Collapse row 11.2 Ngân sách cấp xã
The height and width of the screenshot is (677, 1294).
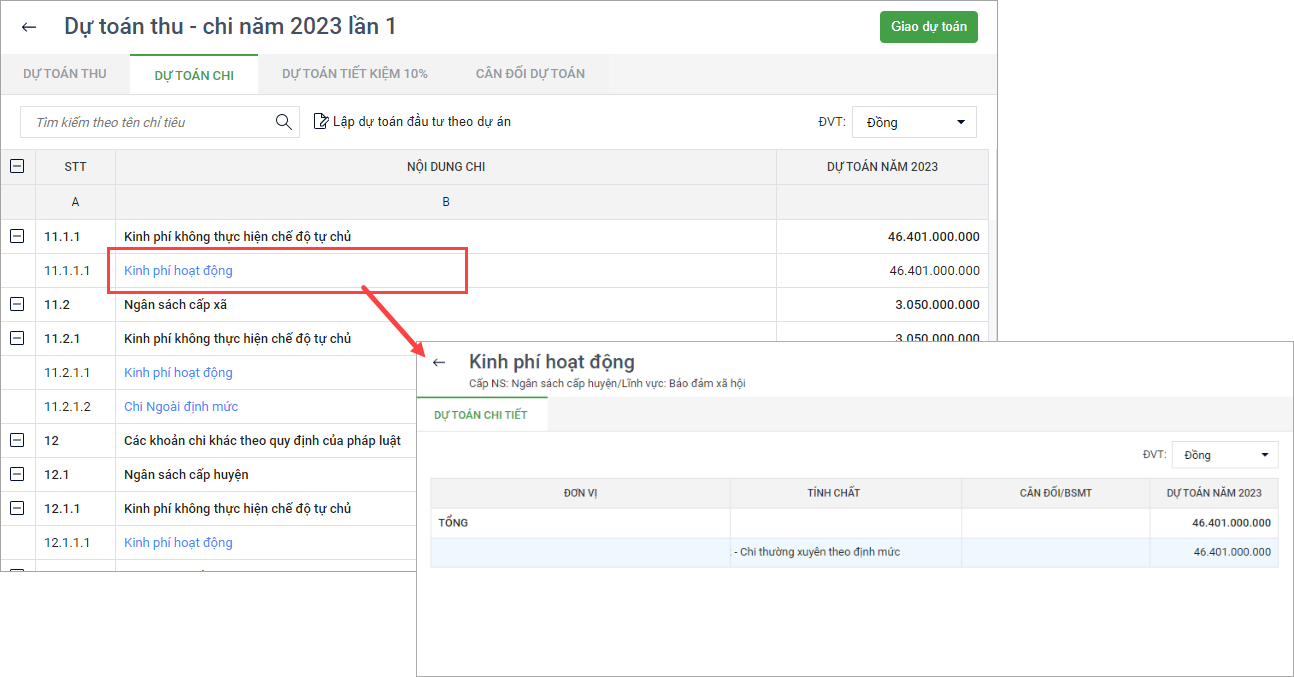17,305
